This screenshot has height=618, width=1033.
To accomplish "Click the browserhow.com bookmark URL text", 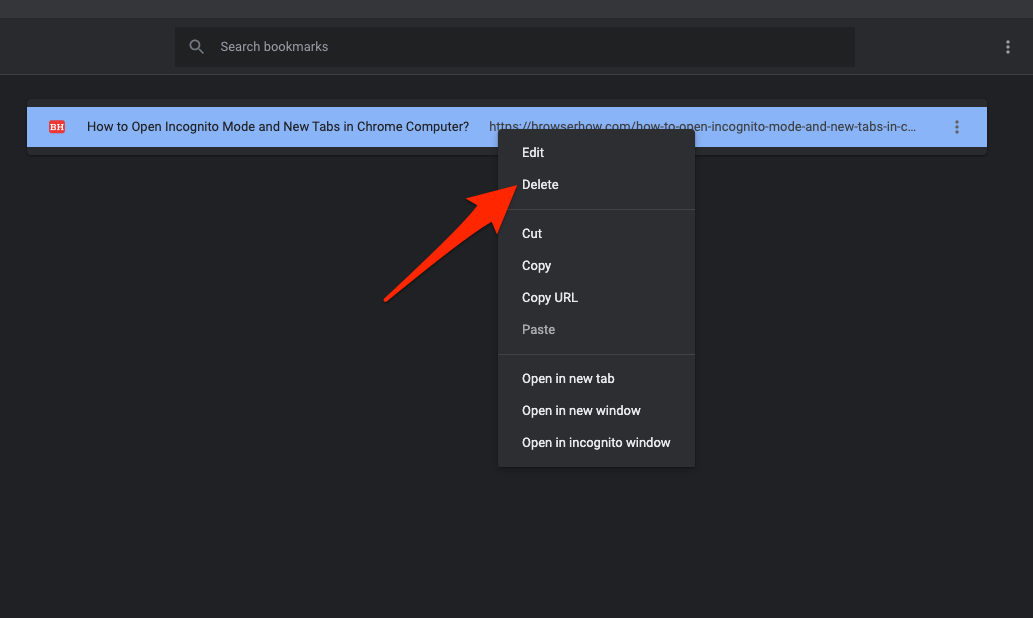I will [x=702, y=126].
